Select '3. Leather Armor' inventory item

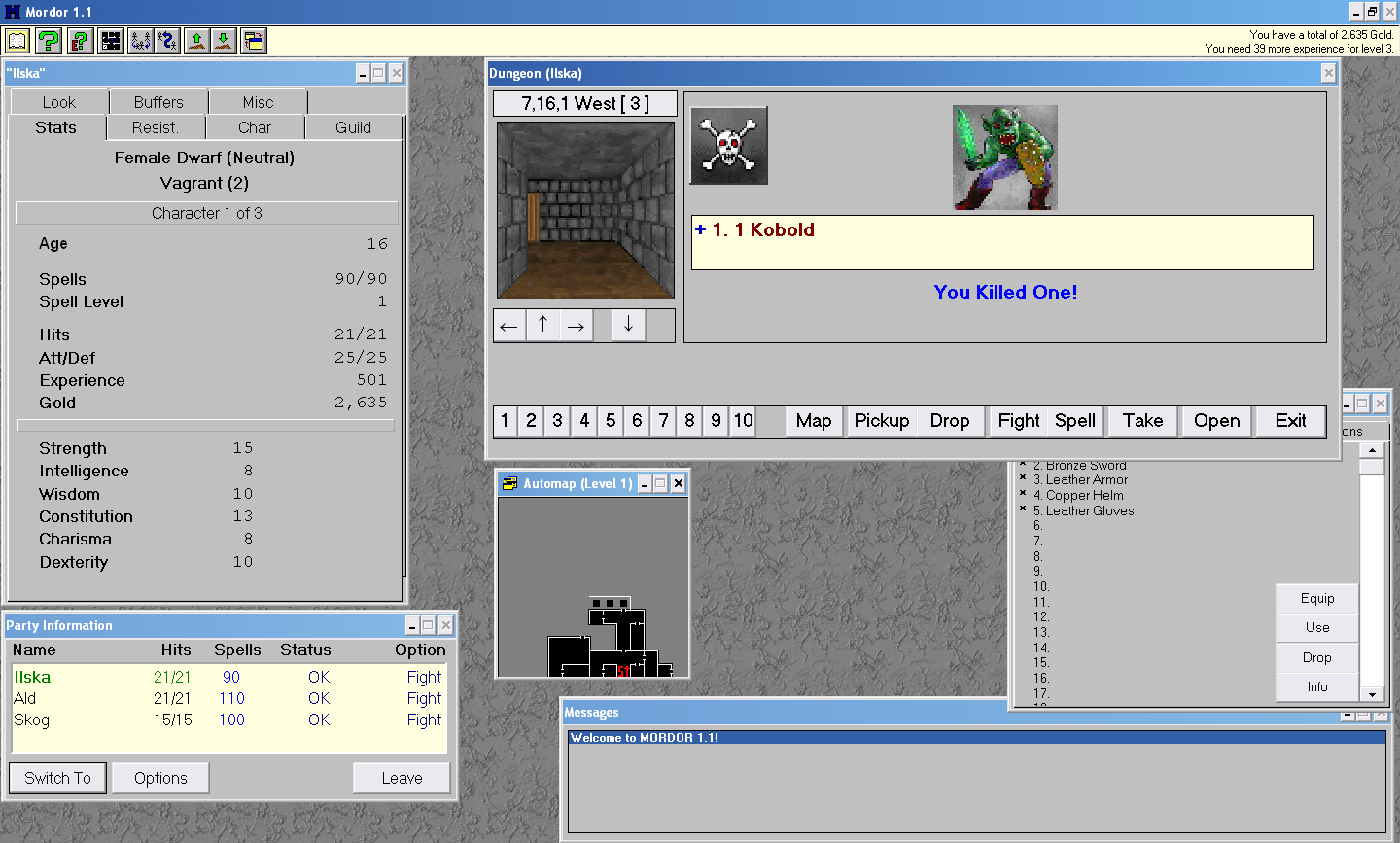(x=1080, y=479)
